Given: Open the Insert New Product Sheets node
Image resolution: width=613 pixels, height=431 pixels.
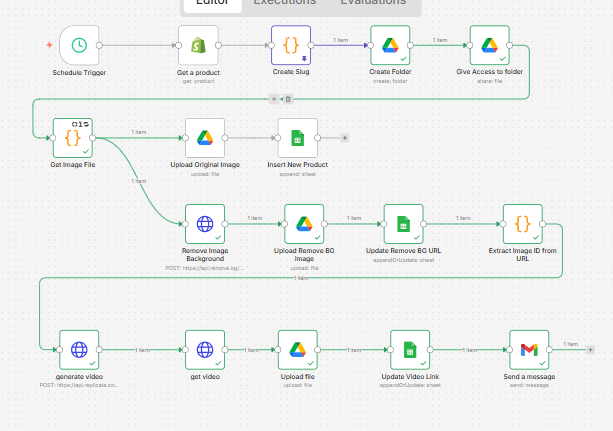Looking at the screenshot, I should point(297,138).
